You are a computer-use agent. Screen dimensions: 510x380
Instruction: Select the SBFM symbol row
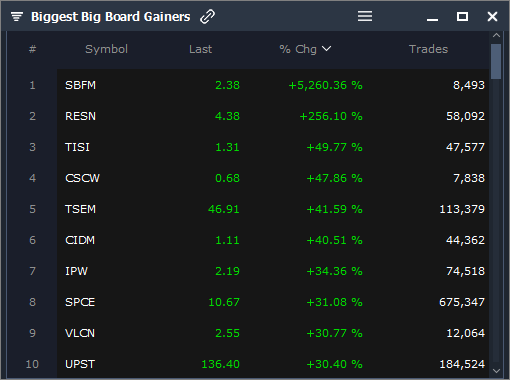[273, 85]
